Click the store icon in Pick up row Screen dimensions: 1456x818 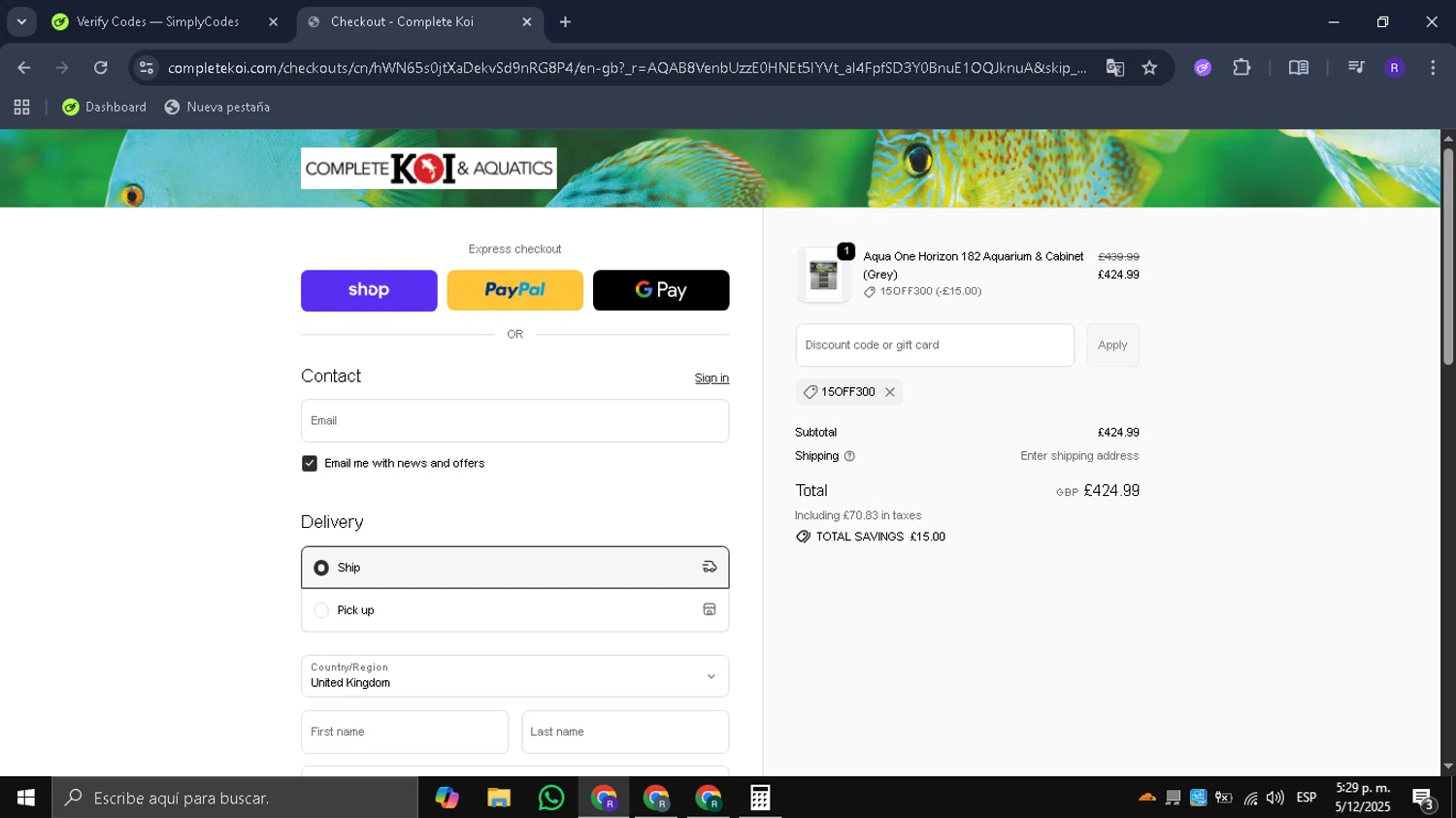710,610
